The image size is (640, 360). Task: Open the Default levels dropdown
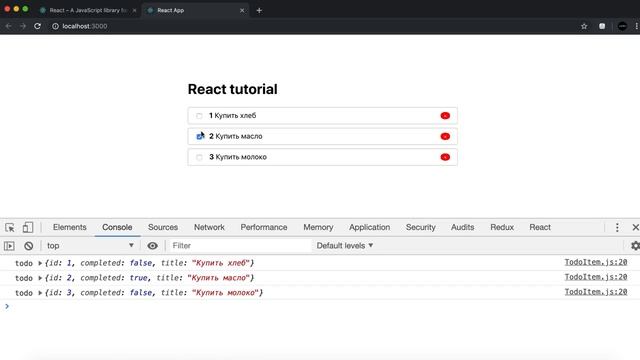point(345,246)
